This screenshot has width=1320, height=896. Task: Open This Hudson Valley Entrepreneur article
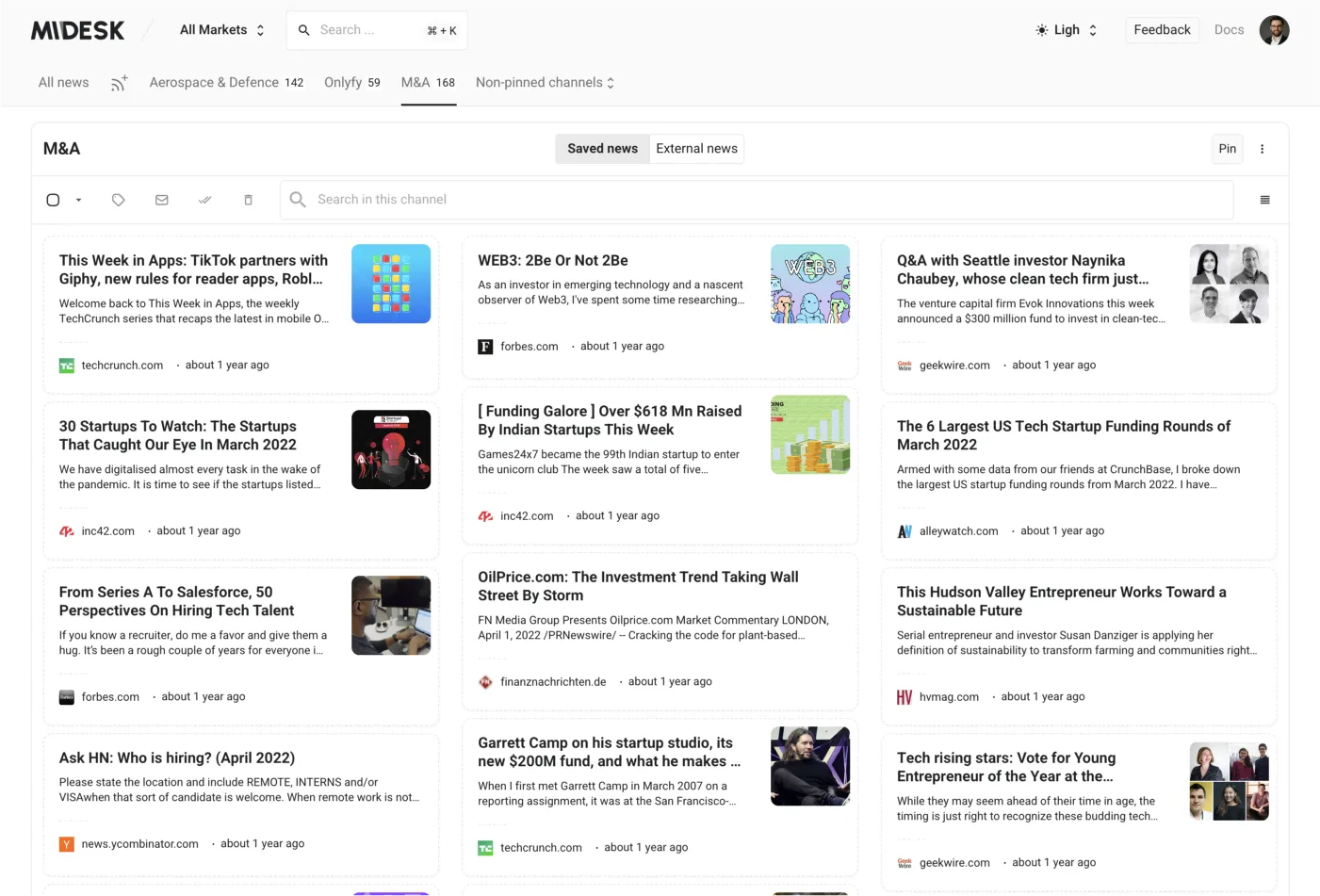(1062, 601)
